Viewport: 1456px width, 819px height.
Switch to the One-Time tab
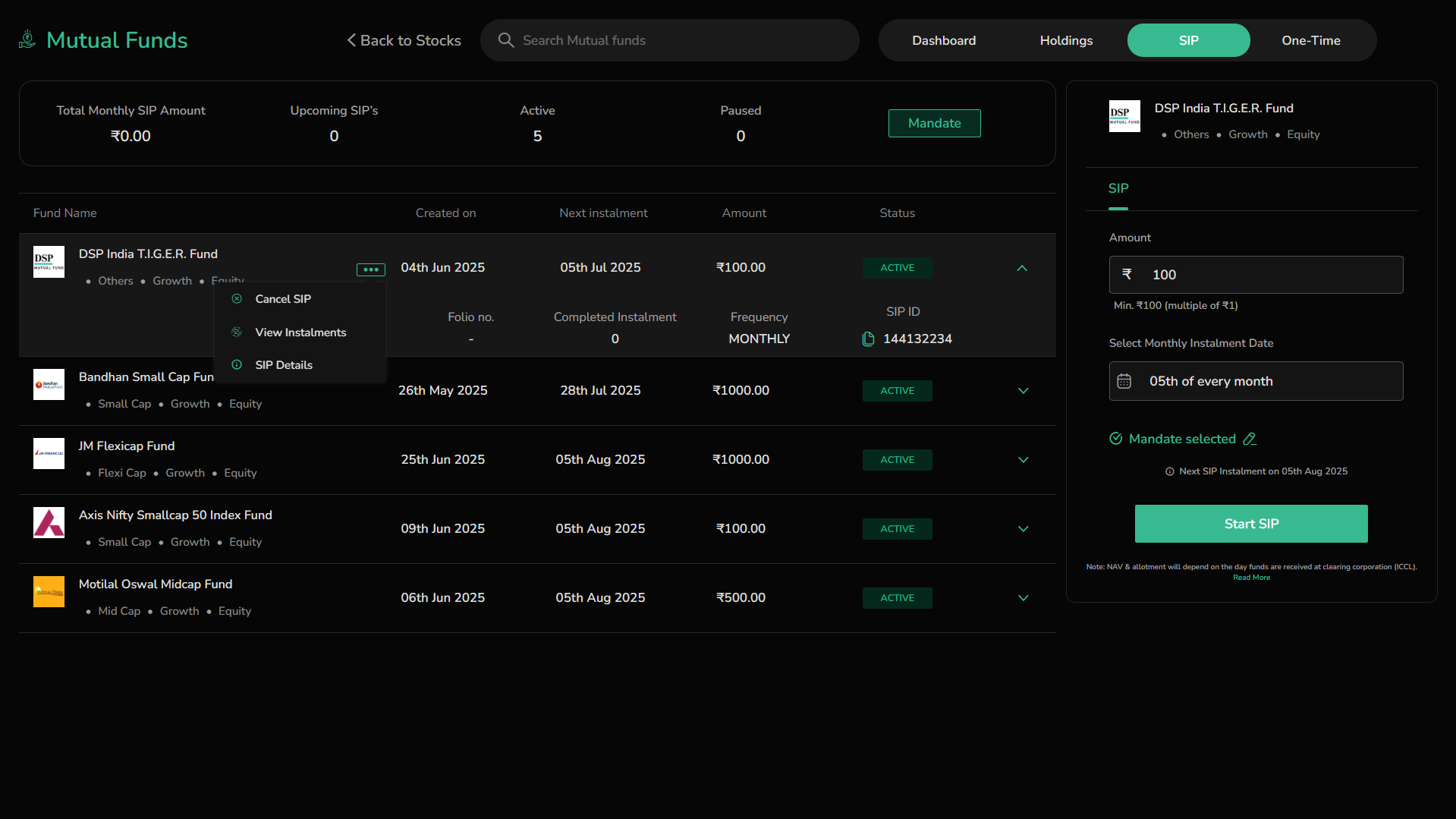[x=1310, y=40]
